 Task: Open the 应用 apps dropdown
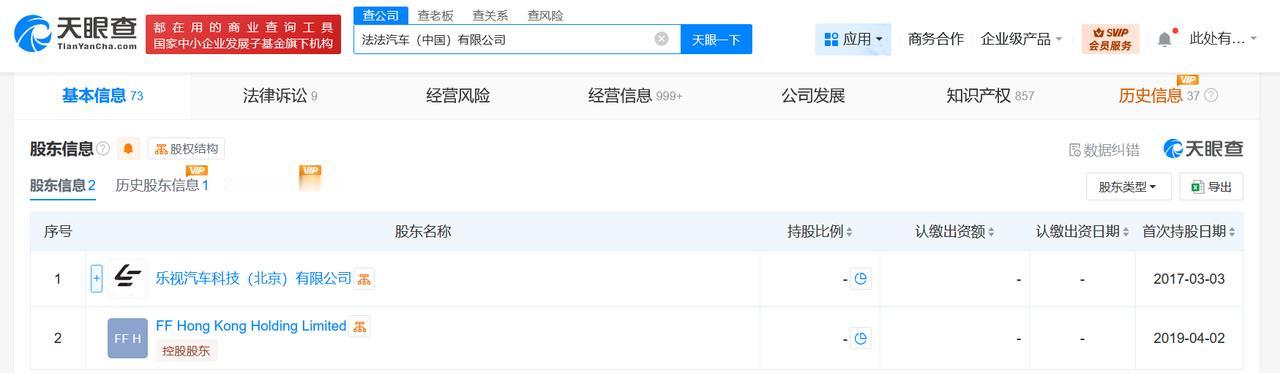(x=853, y=39)
